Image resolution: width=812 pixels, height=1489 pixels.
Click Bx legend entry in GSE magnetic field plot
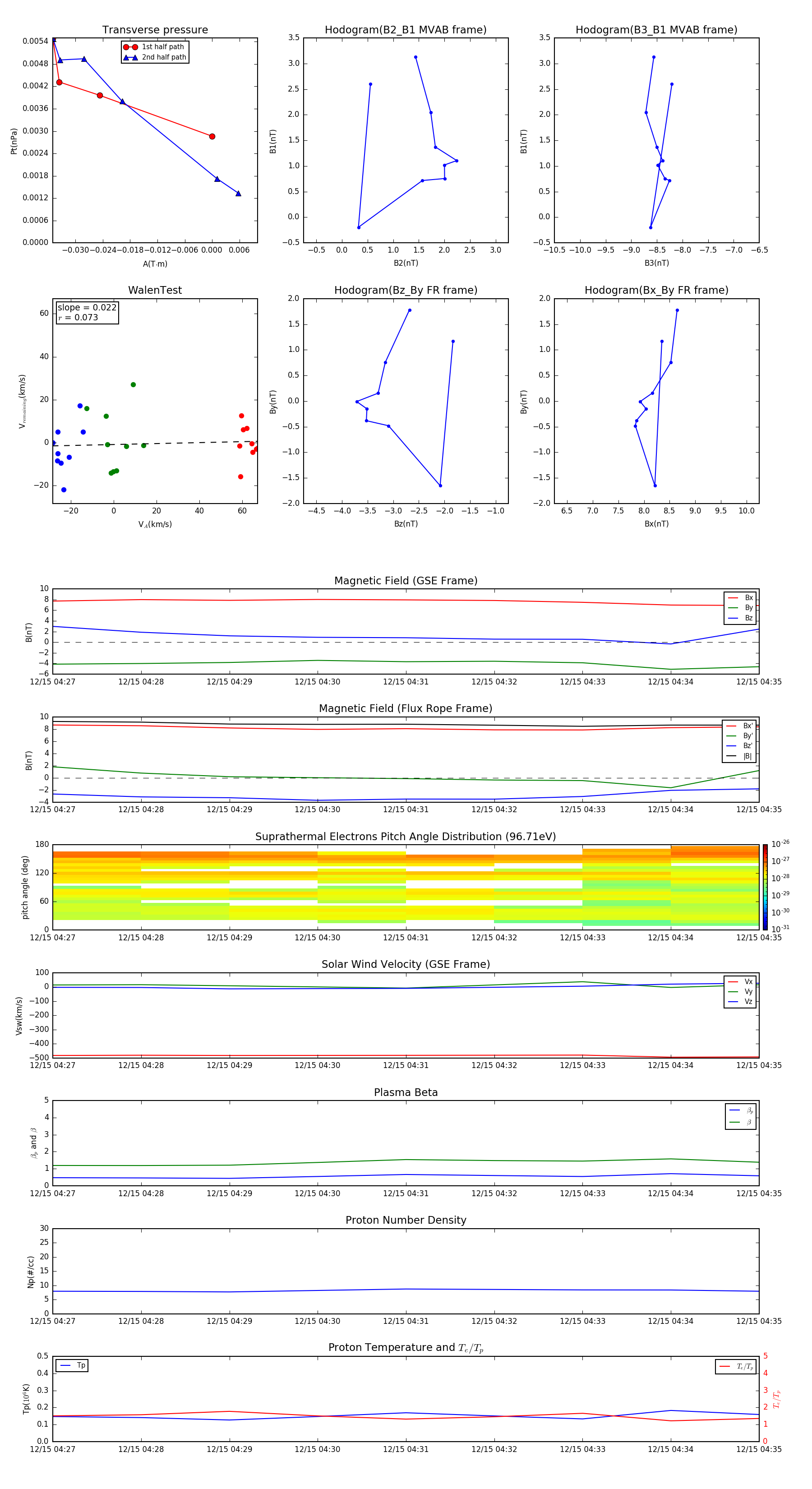click(x=740, y=598)
